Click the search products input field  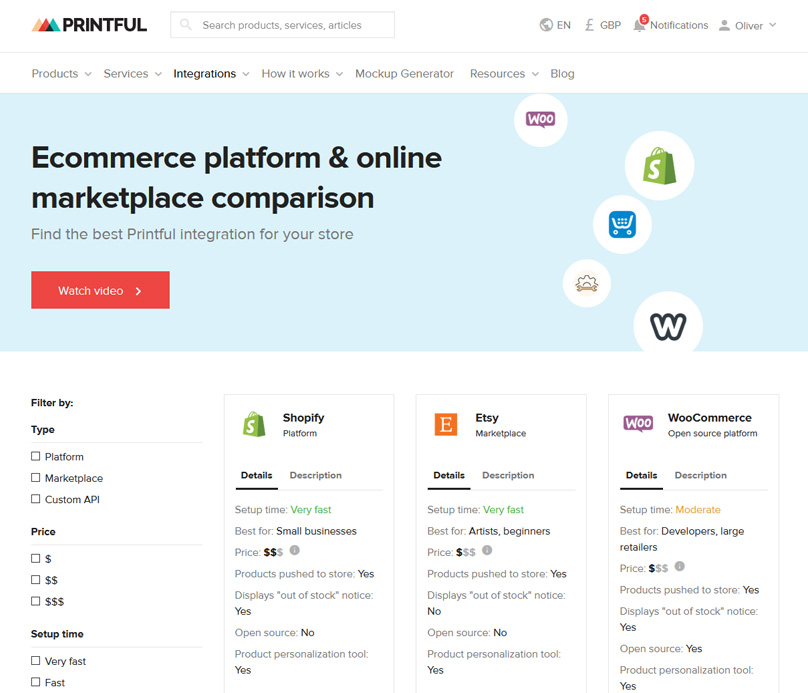pos(290,25)
